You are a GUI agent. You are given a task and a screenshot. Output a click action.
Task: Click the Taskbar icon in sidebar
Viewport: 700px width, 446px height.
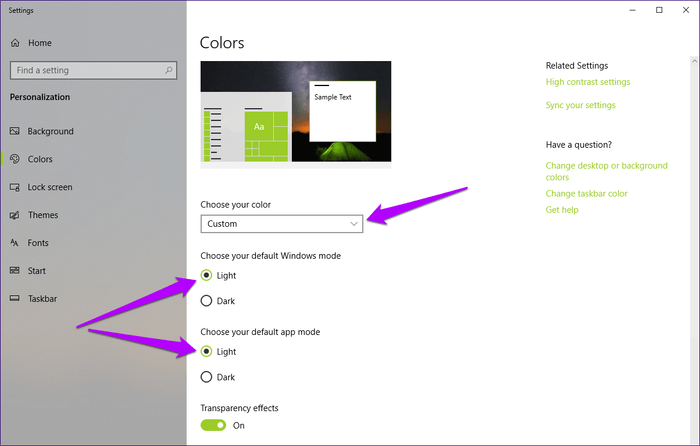[x=15, y=298]
